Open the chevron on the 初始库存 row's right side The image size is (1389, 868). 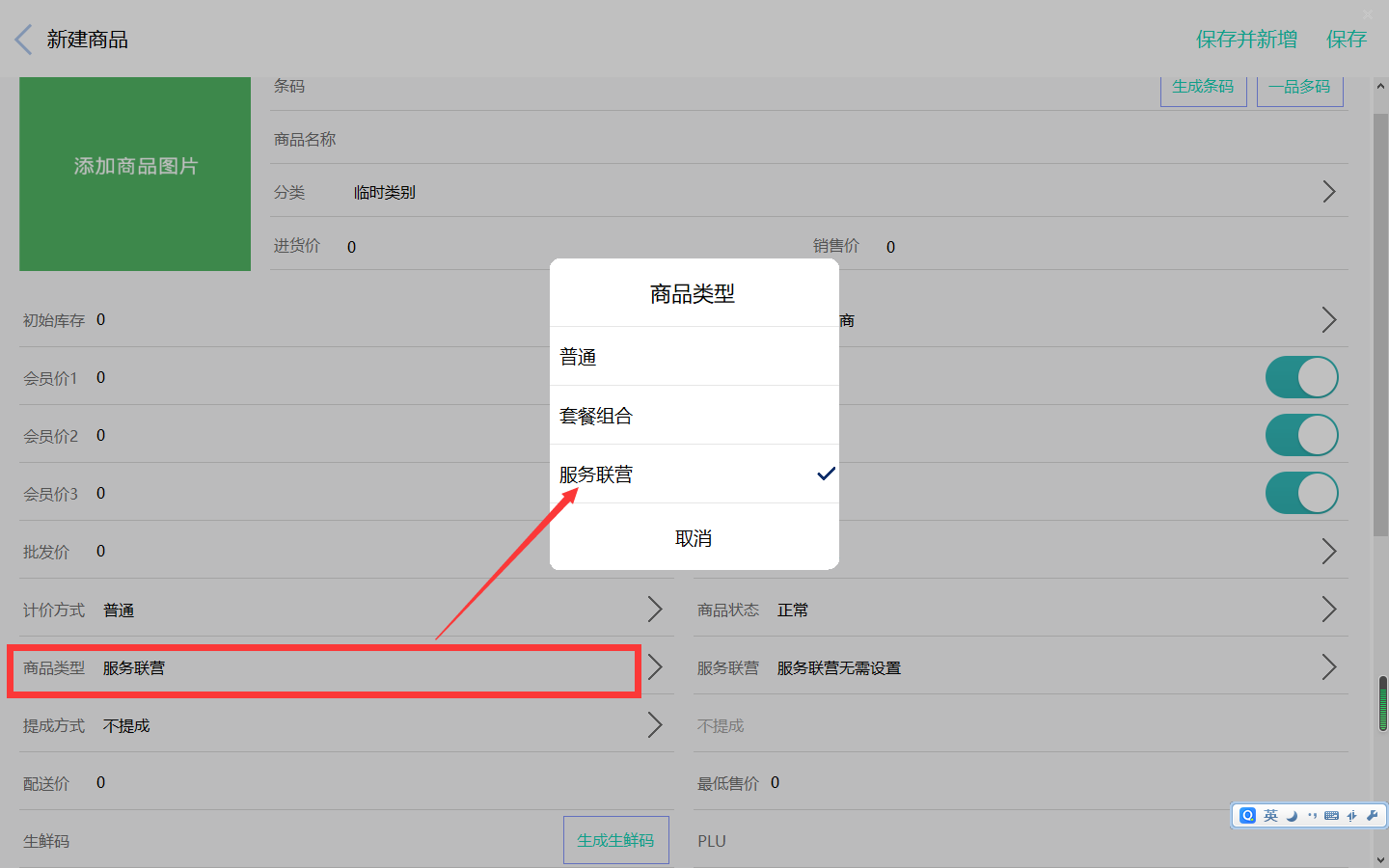click(1329, 319)
